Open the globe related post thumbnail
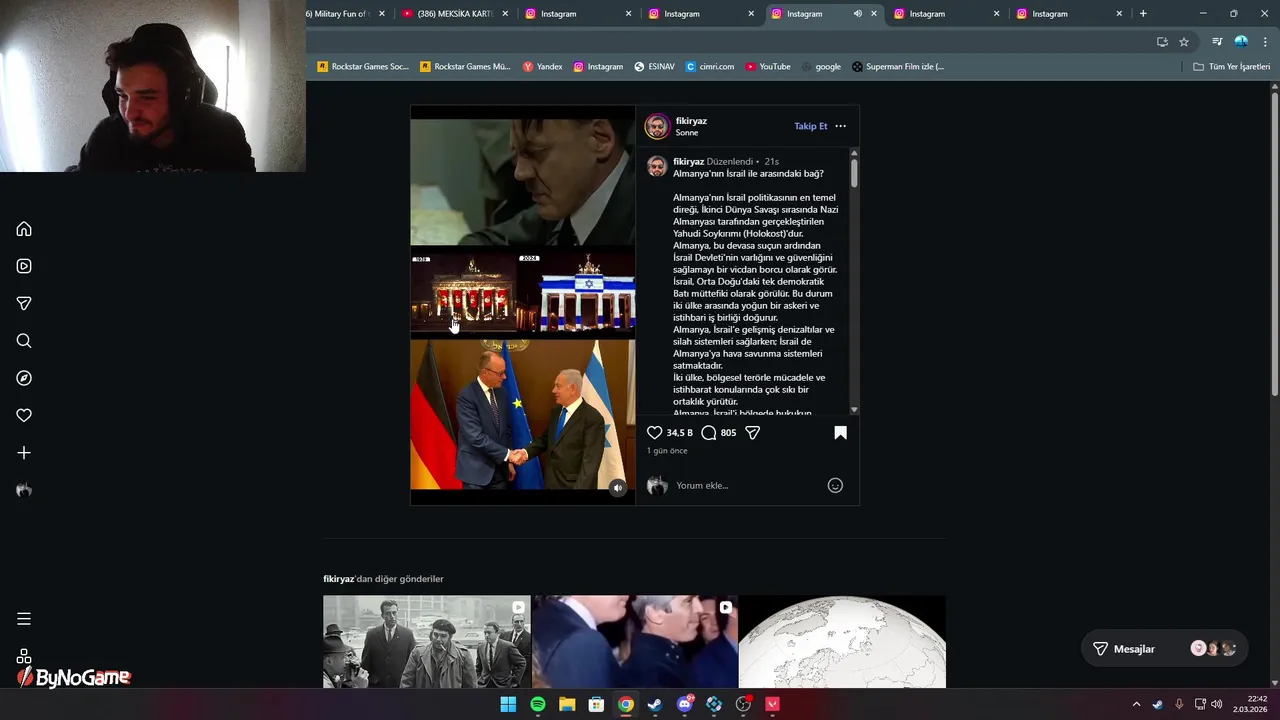Viewport: 1280px width, 720px height. pos(842,642)
